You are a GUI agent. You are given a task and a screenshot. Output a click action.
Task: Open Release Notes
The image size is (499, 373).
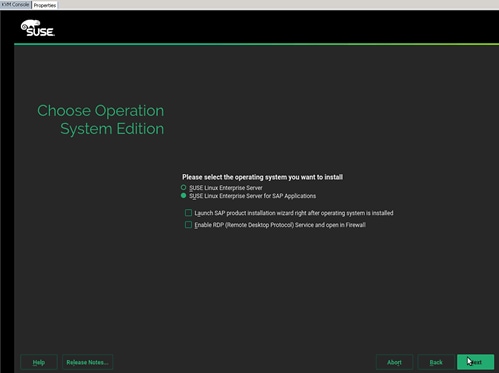pyautogui.click(x=87, y=362)
